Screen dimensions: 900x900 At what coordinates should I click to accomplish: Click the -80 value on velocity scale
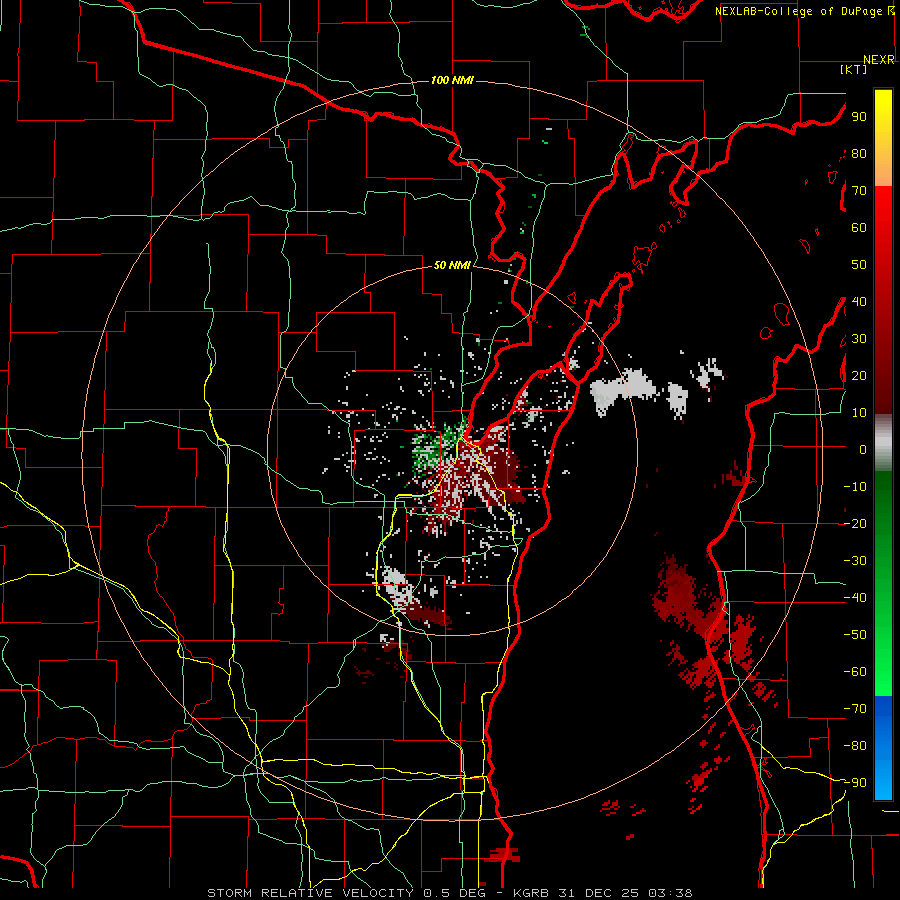click(x=855, y=746)
